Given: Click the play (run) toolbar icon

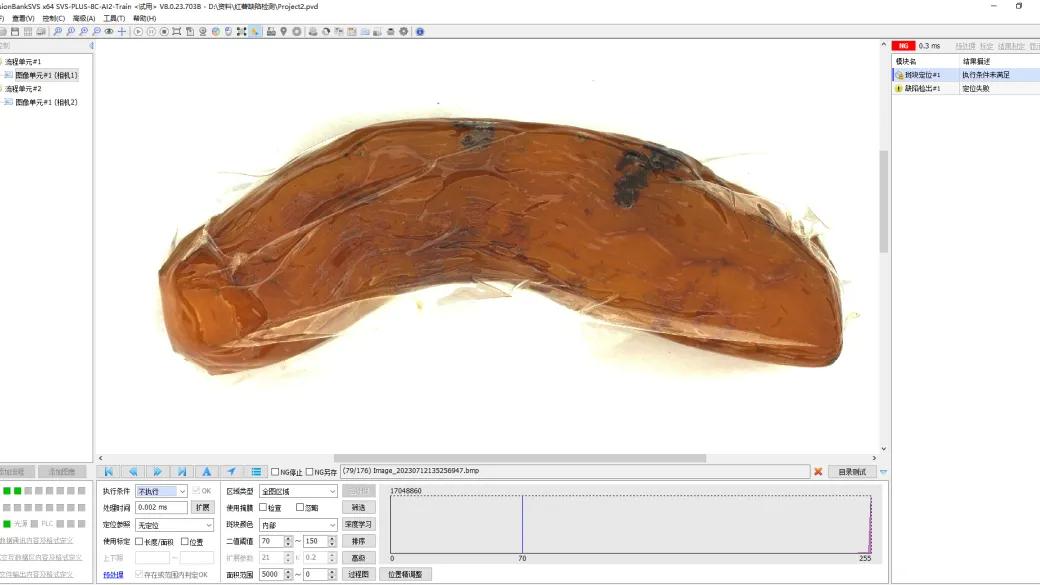Looking at the screenshot, I should coord(138,31).
